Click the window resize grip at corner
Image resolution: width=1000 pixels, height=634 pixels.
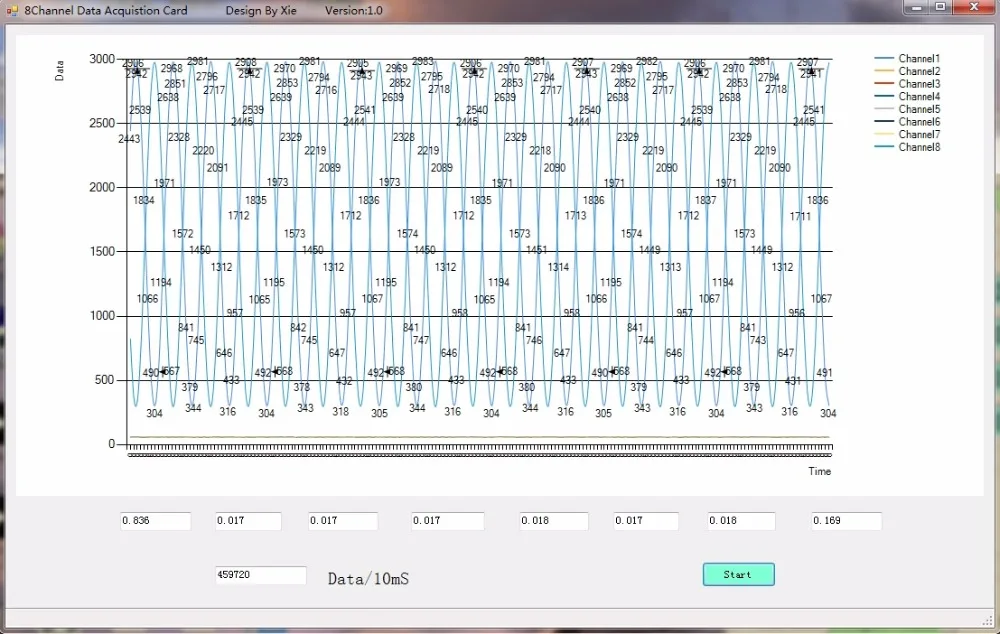(x=989, y=621)
